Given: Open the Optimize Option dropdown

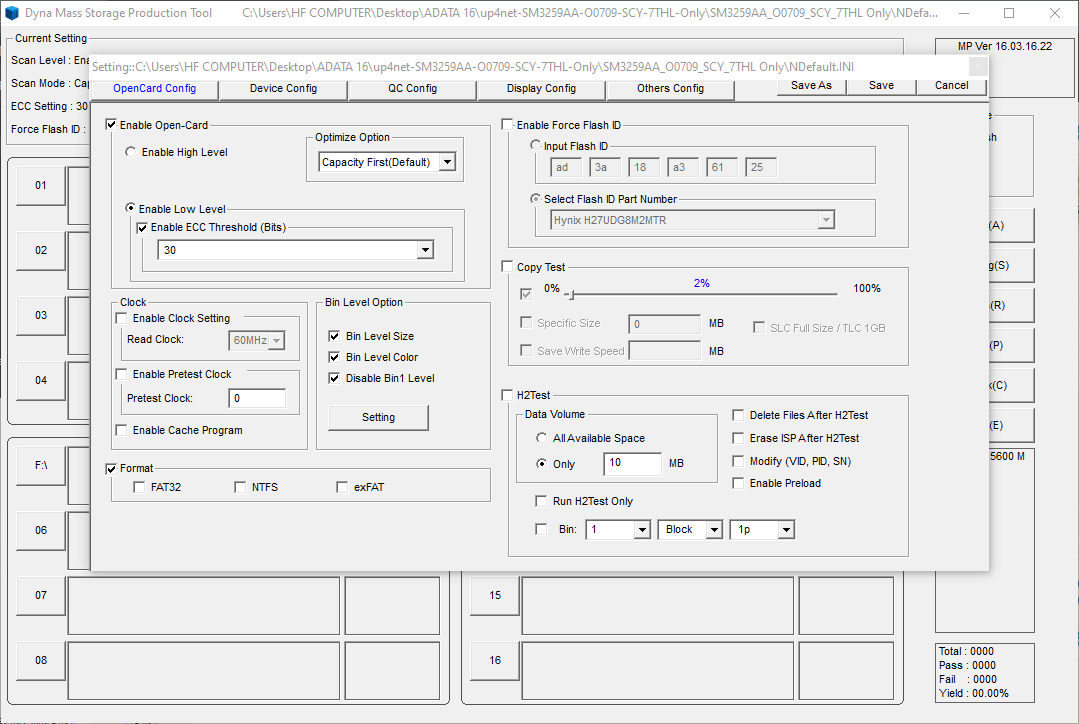Looking at the screenshot, I should click(x=447, y=162).
